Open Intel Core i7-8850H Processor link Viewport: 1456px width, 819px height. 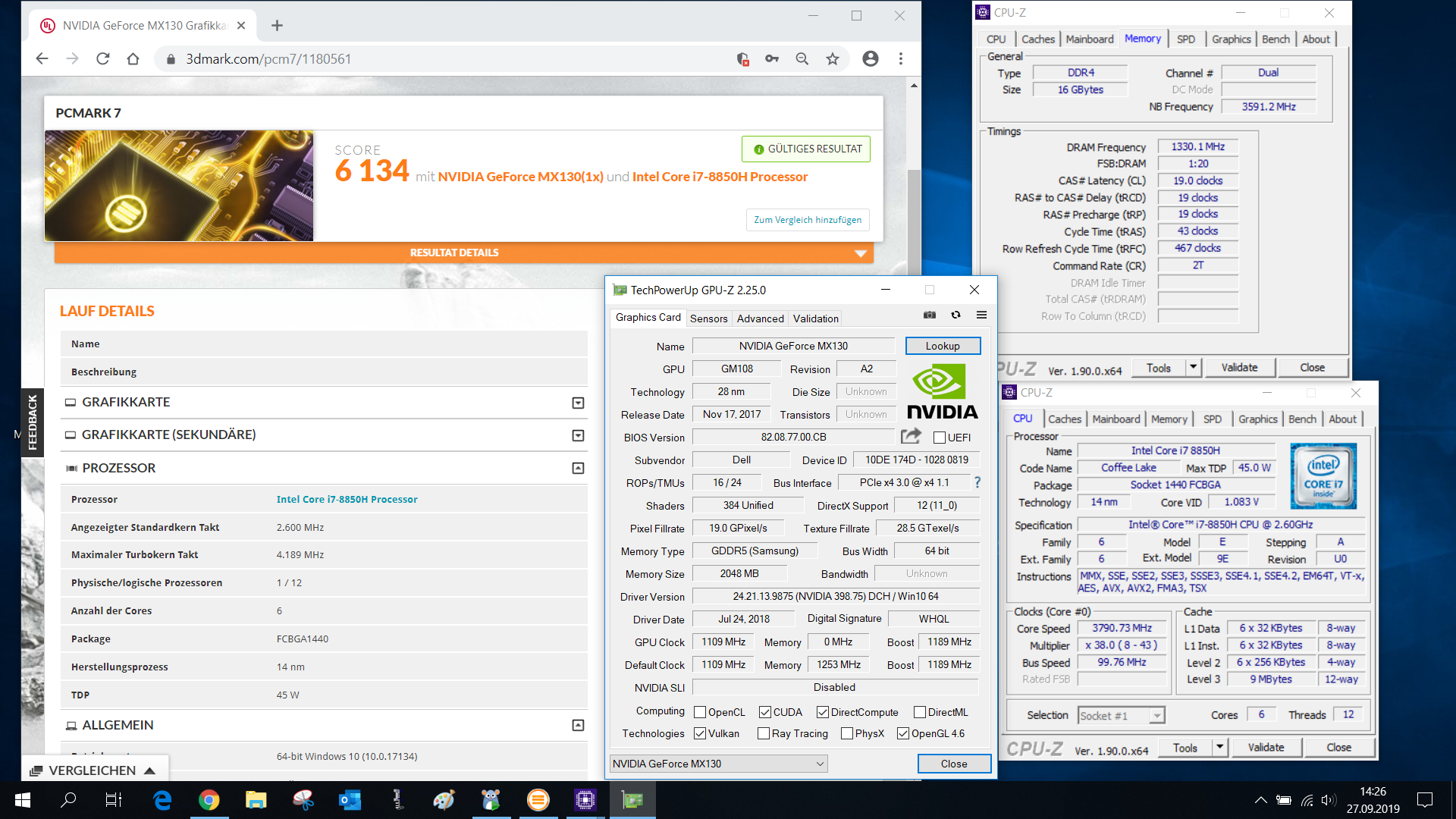tap(347, 499)
